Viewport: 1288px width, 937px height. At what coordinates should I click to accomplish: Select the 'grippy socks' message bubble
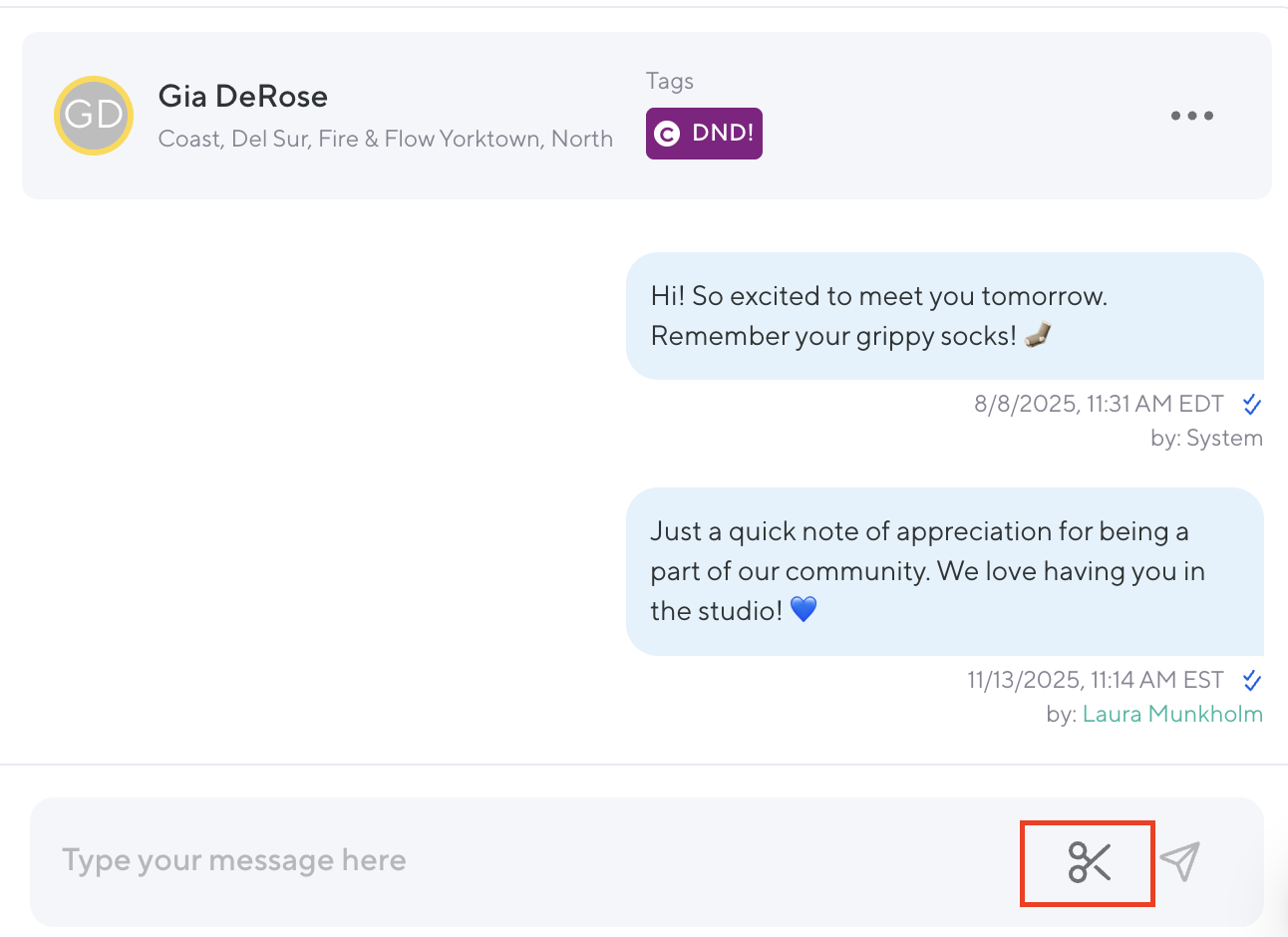944,316
